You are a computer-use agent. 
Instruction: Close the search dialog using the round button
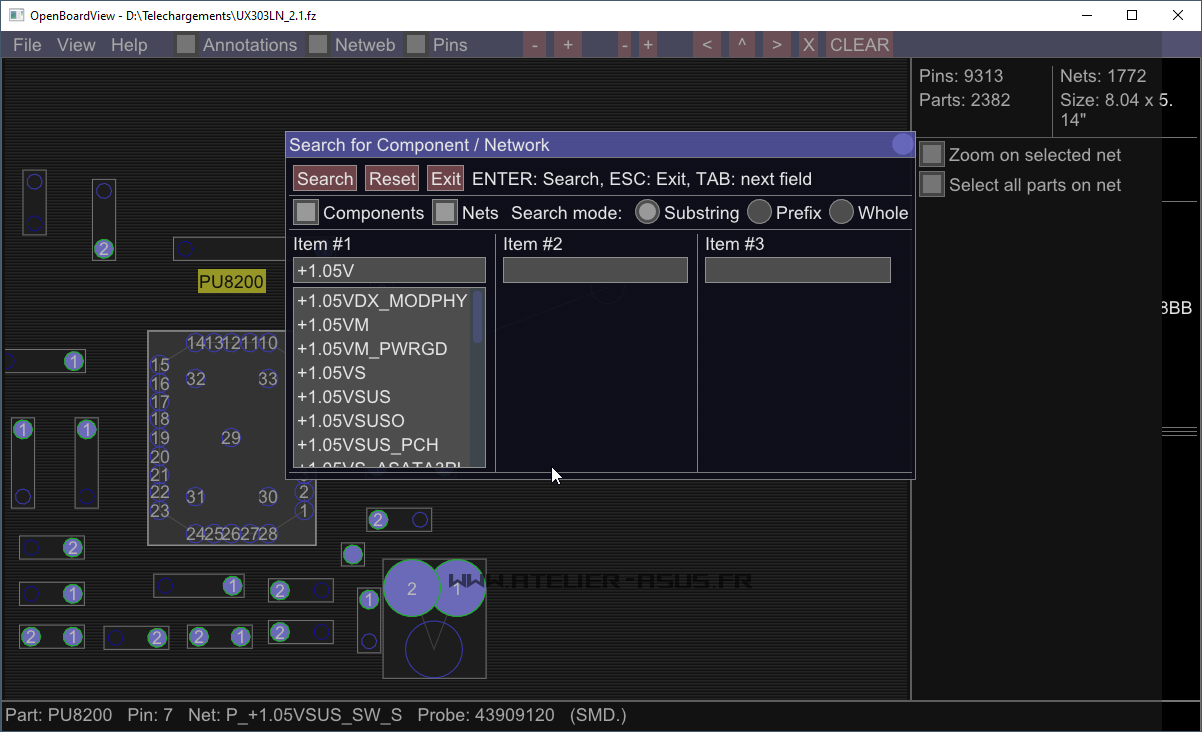click(x=902, y=145)
